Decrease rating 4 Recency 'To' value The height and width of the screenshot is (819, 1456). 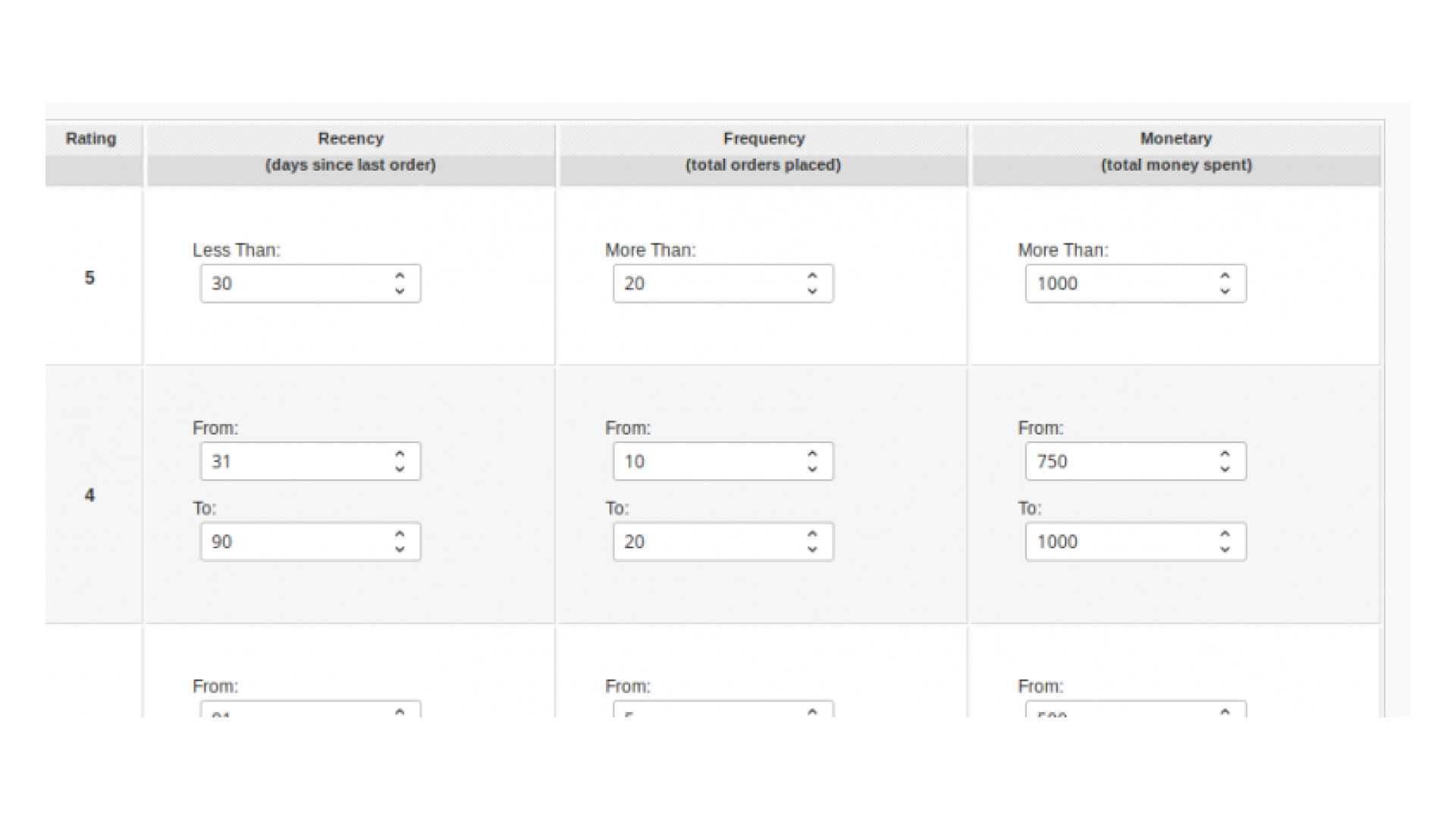[400, 549]
